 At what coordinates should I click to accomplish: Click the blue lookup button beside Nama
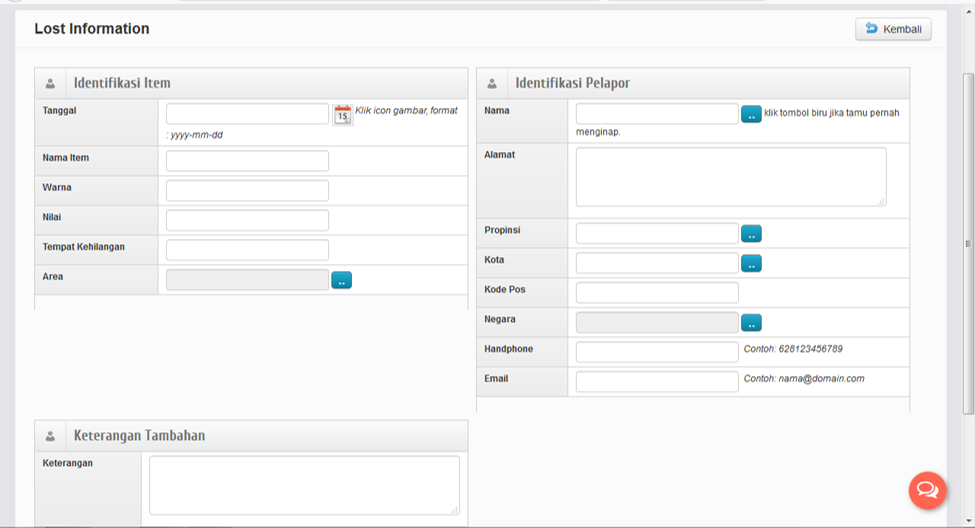click(751, 114)
